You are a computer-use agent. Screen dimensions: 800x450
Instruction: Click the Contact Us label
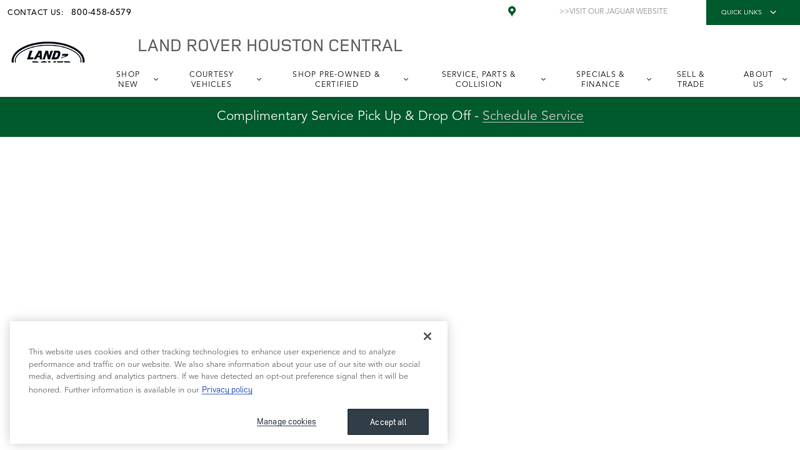[x=35, y=12]
